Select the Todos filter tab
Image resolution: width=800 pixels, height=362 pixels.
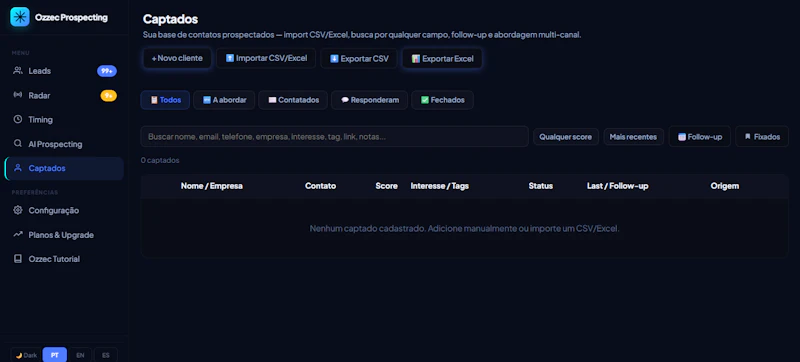pos(165,100)
